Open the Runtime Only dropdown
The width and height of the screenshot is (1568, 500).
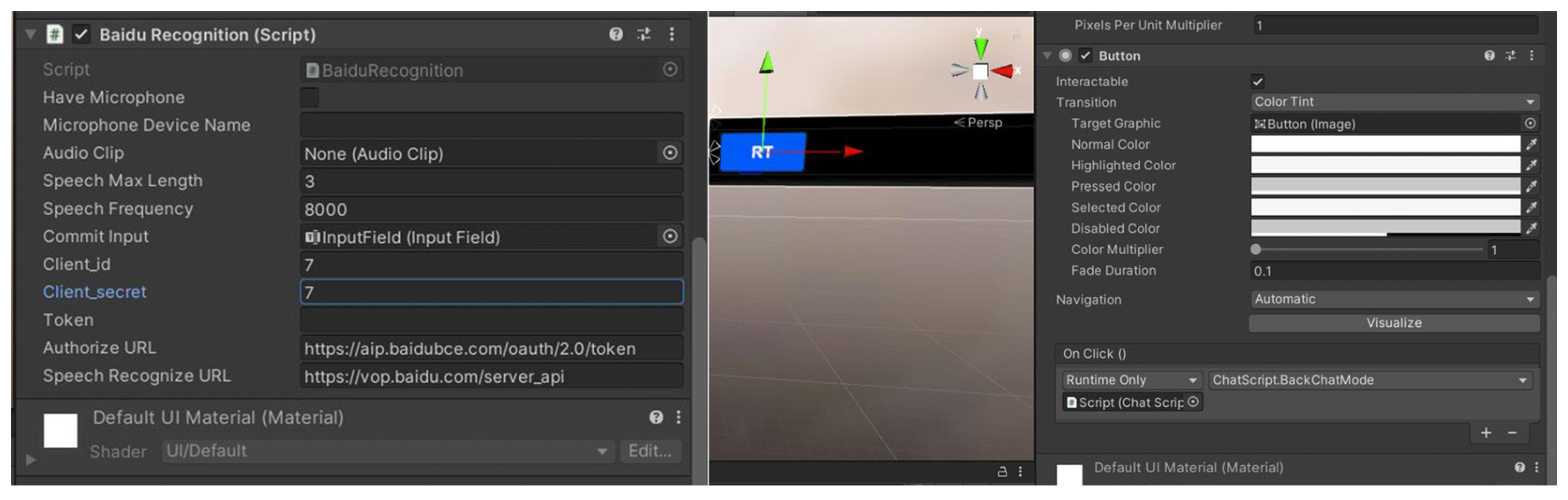(x=1132, y=380)
